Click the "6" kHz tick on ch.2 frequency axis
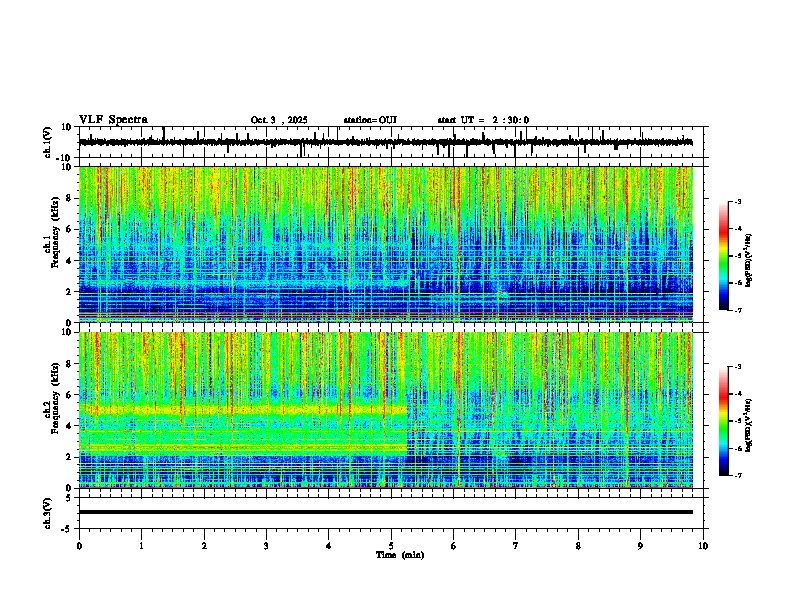 (x=70, y=394)
